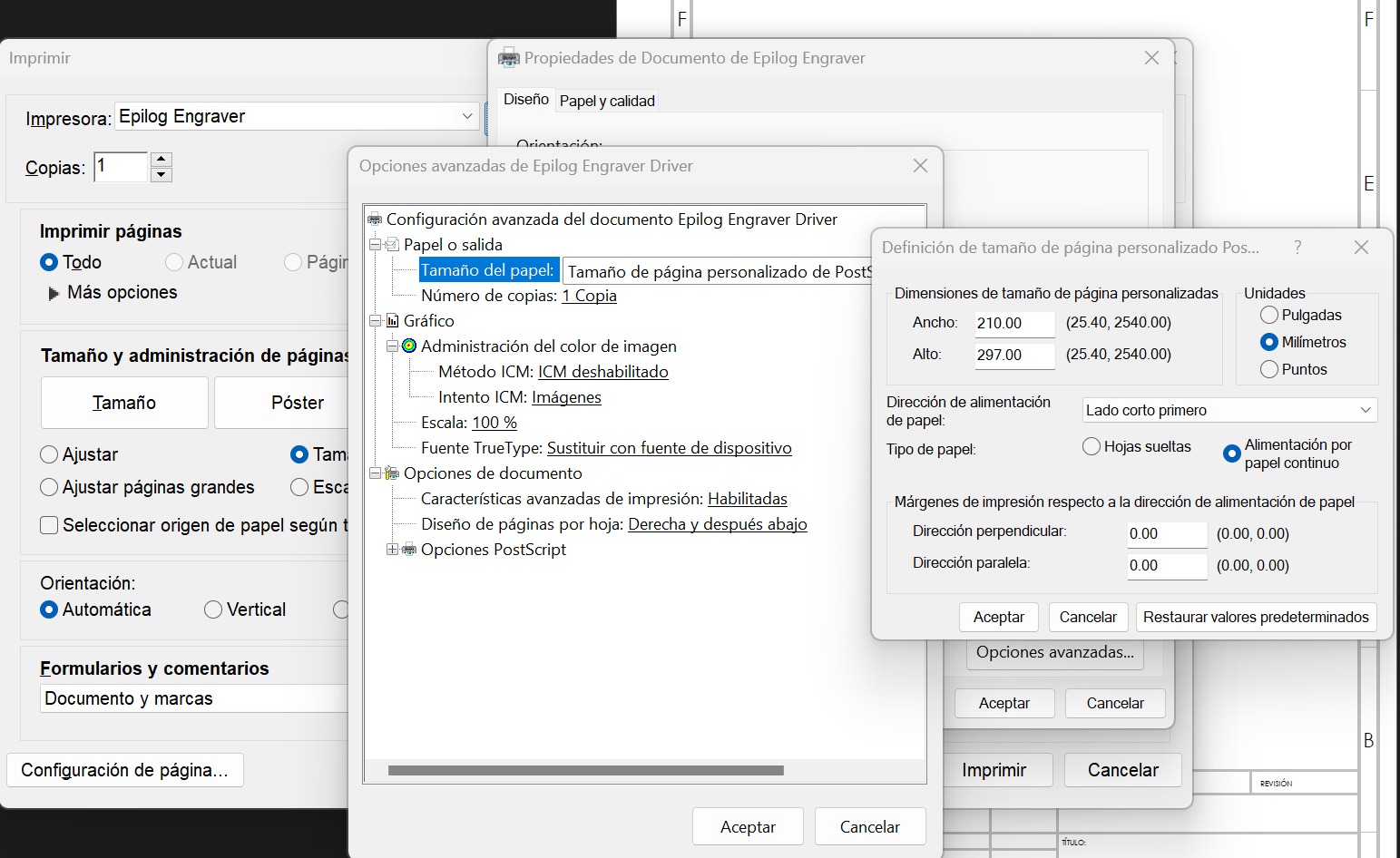
Task: Choose the Ajustar sizing option
Action: pos(49,454)
